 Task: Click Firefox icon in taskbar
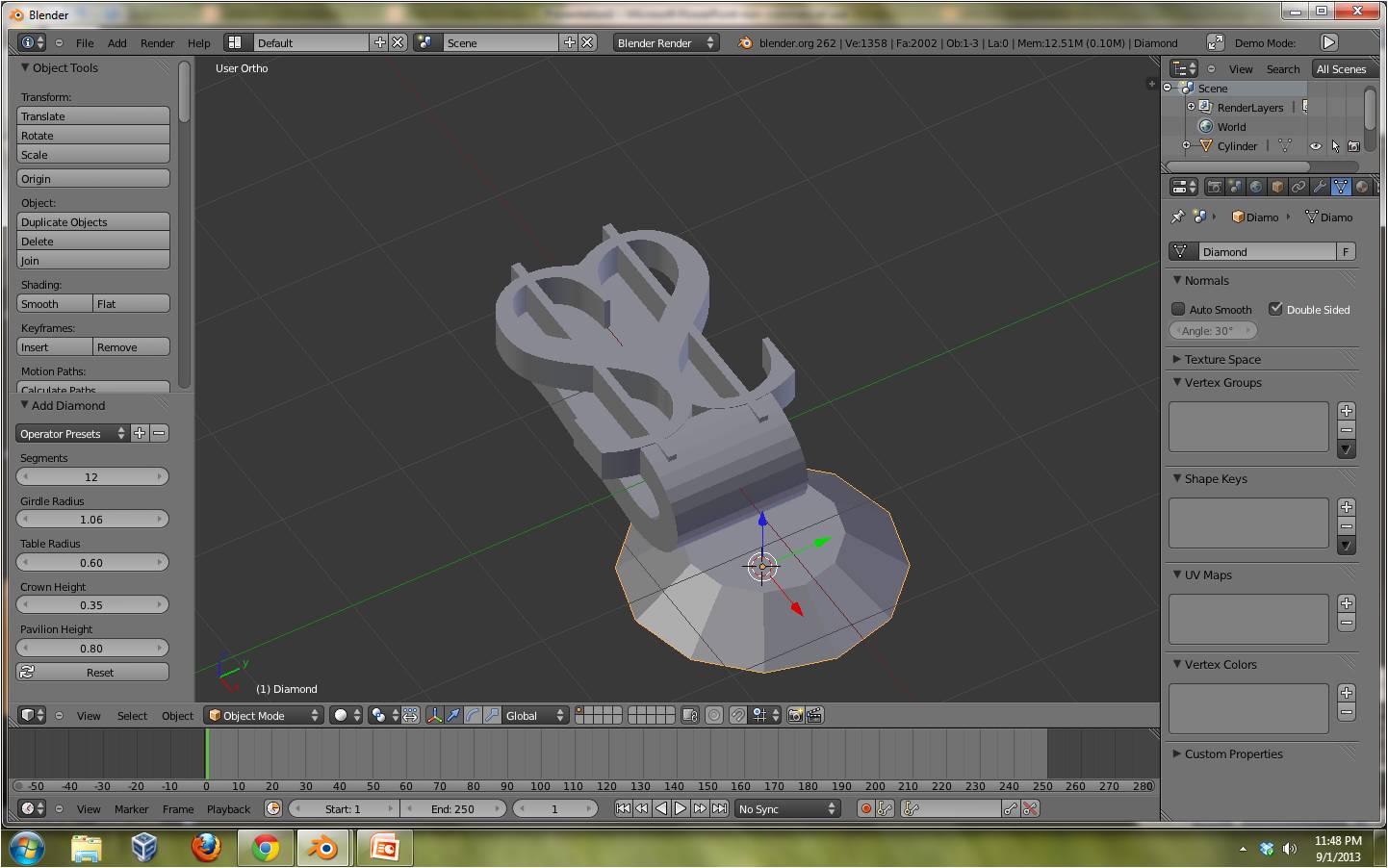205,847
